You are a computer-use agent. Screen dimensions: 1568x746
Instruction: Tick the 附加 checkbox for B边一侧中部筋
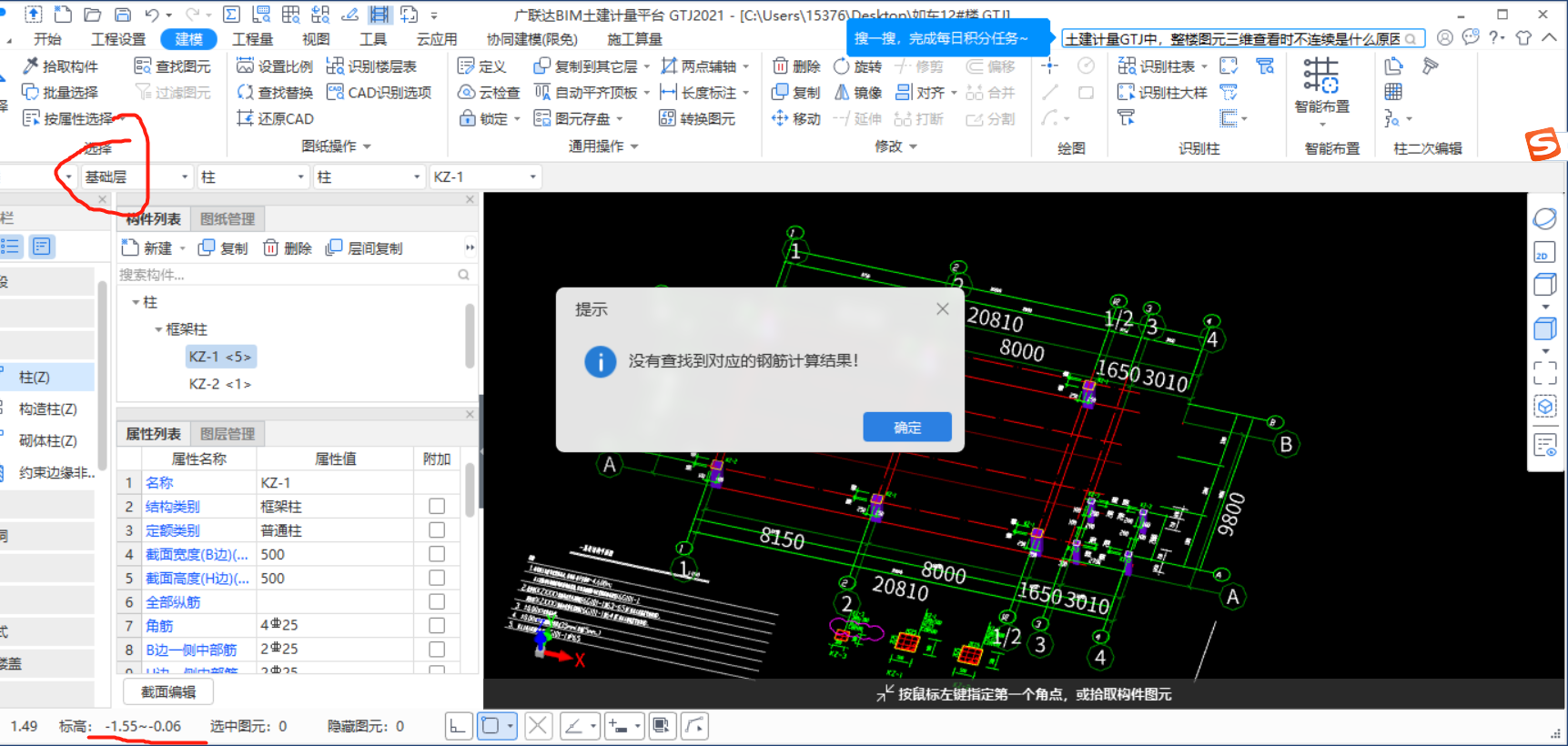point(437,649)
